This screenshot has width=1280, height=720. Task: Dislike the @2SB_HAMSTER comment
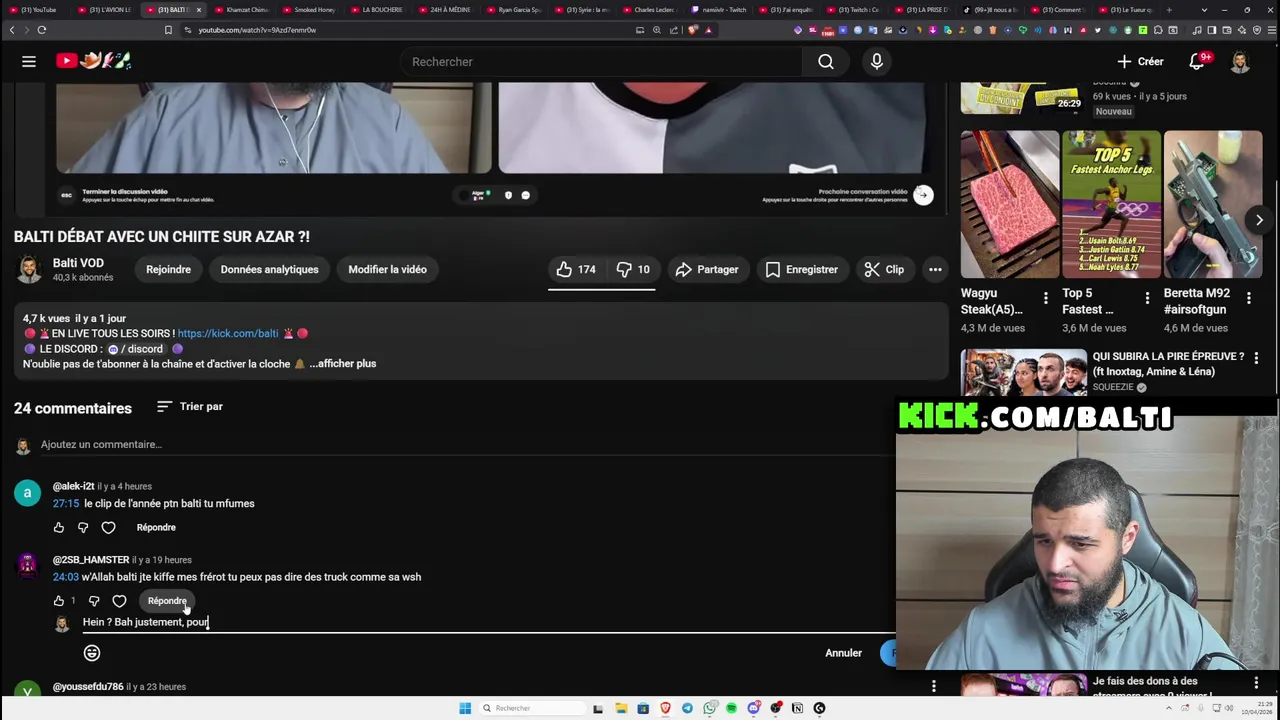coord(94,601)
